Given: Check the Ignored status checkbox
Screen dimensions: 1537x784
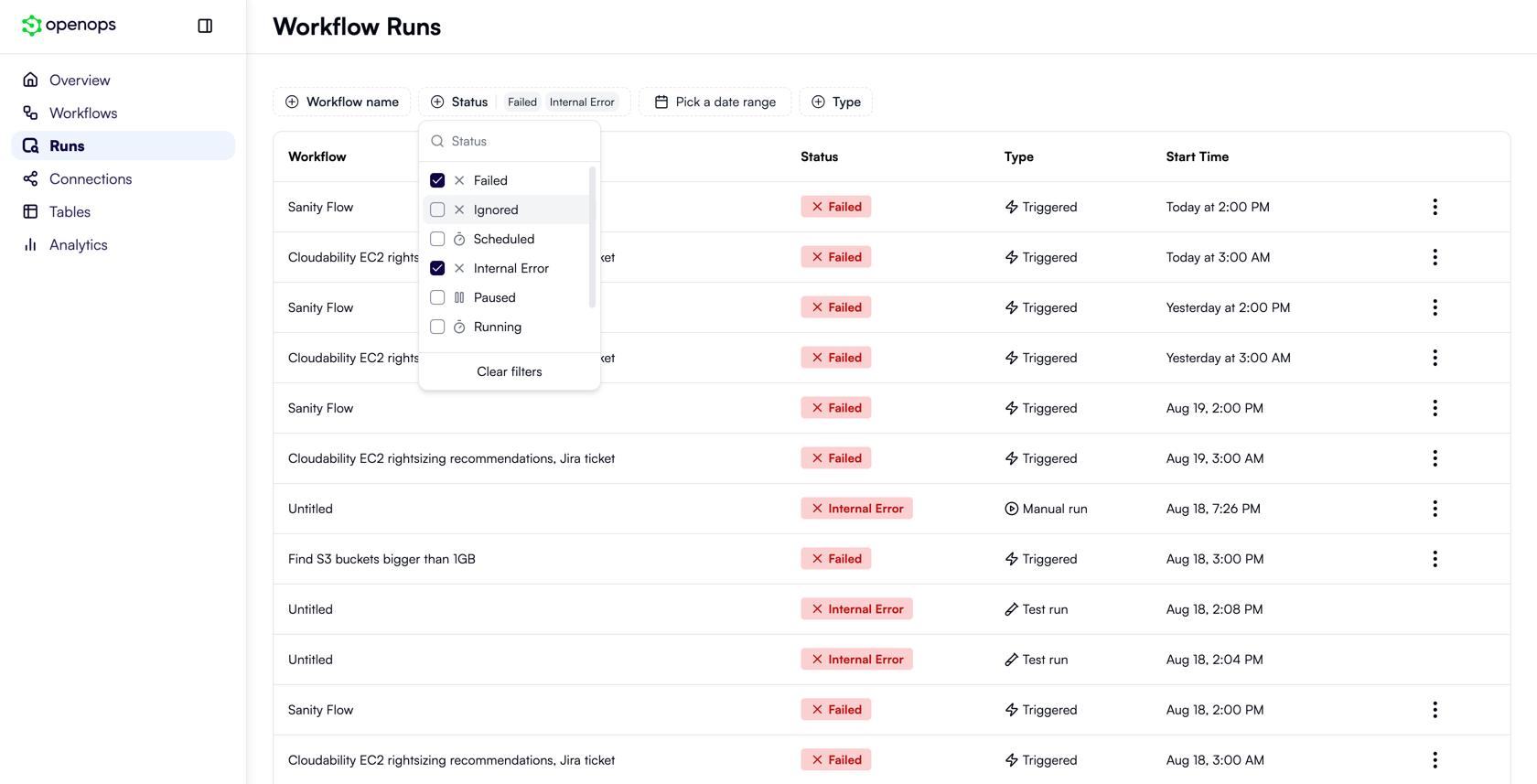Looking at the screenshot, I should (x=437, y=209).
